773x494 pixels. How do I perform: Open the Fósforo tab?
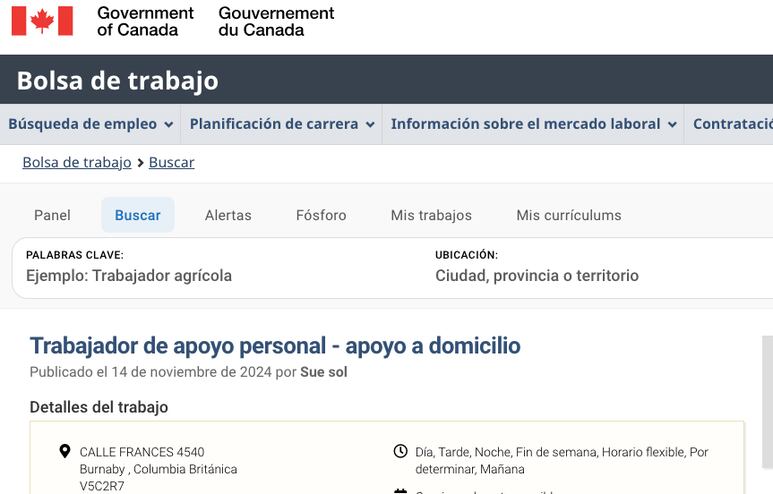coord(321,215)
